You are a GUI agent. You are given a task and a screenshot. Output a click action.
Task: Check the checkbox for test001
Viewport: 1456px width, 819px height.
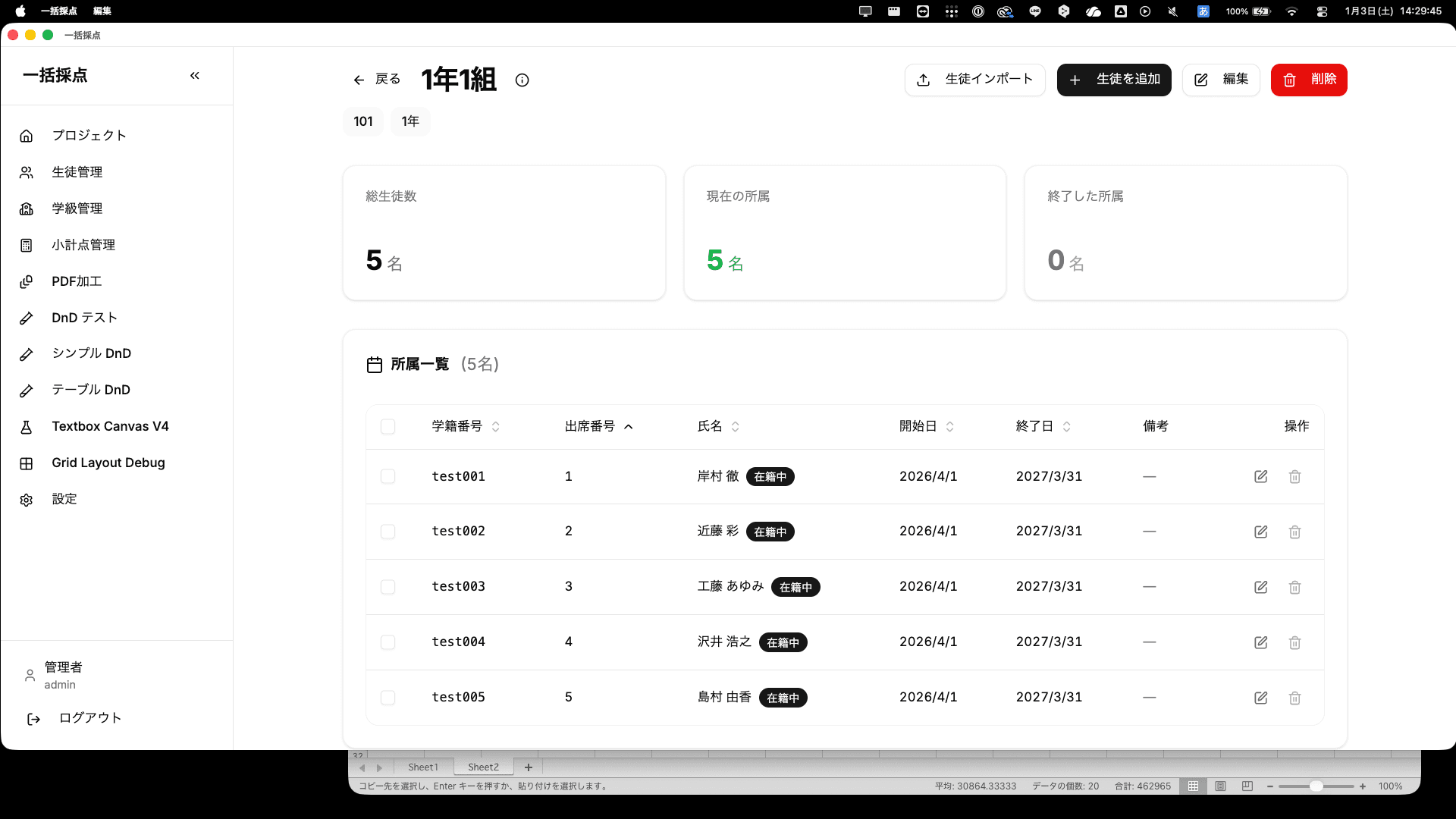(x=388, y=476)
